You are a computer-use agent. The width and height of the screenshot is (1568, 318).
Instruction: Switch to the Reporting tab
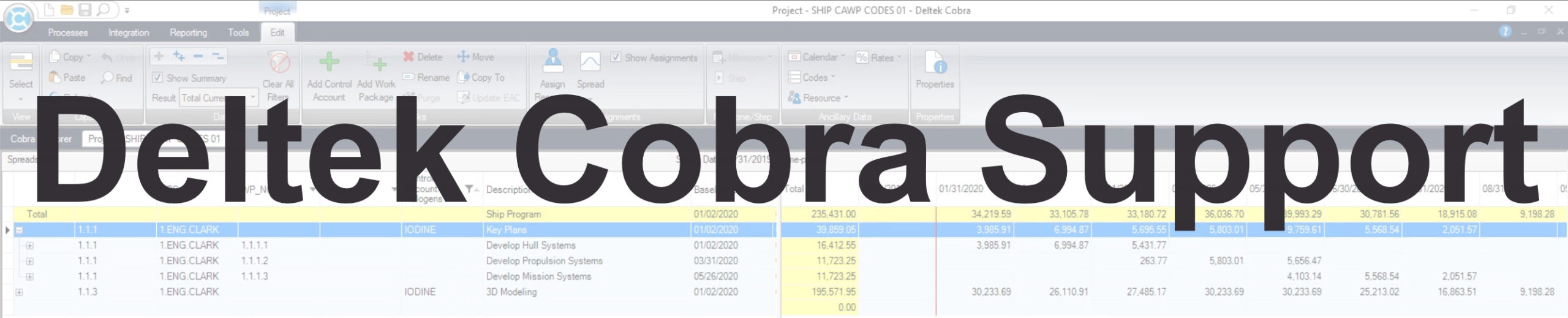188,32
